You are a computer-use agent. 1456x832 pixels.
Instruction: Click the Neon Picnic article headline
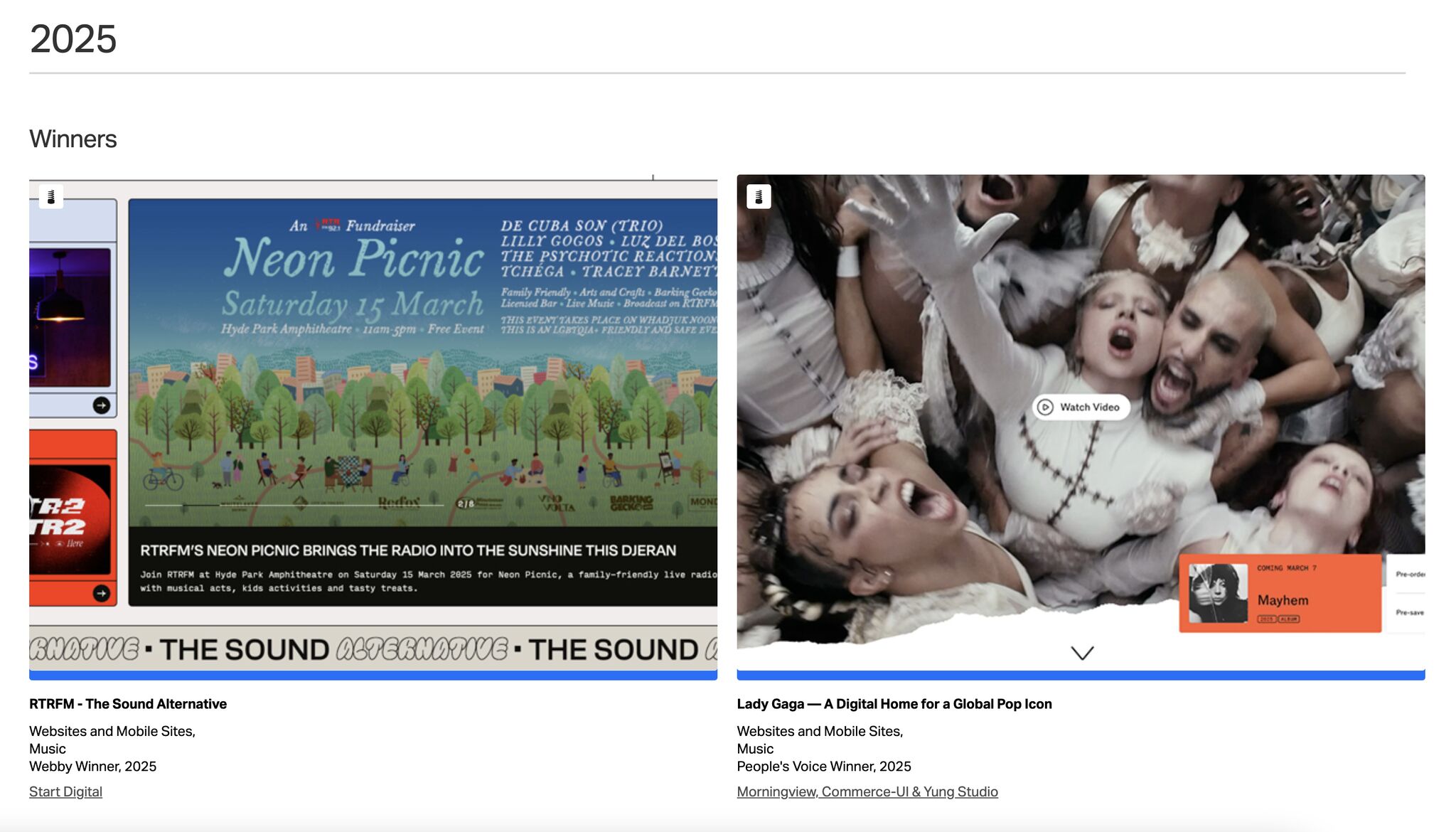coord(408,550)
